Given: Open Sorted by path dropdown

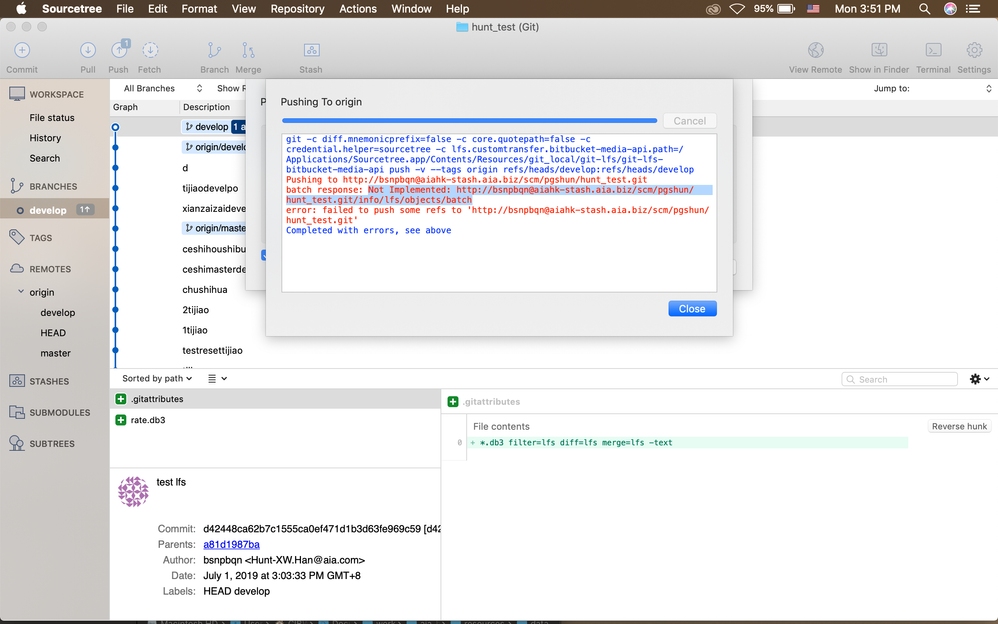Looking at the screenshot, I should [x=157, y=378].
